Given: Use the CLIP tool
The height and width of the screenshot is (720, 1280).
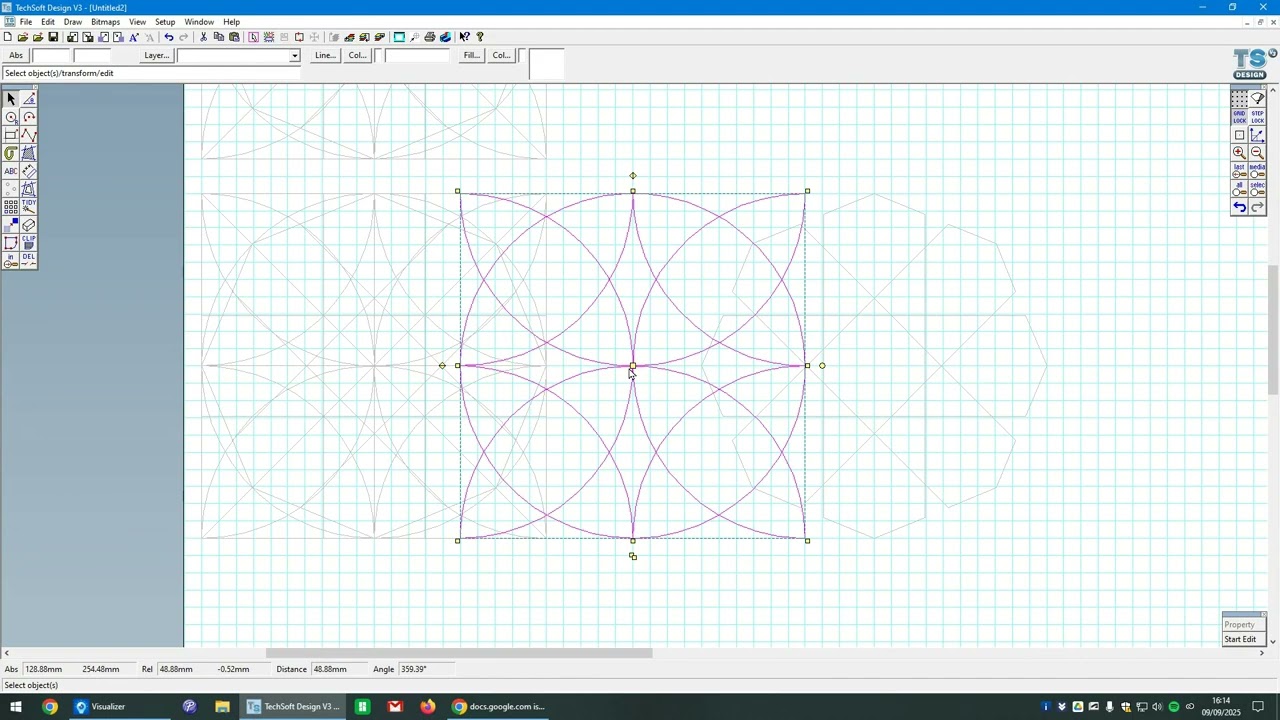Looking at the screenshot, I should [x=29, y=243].
